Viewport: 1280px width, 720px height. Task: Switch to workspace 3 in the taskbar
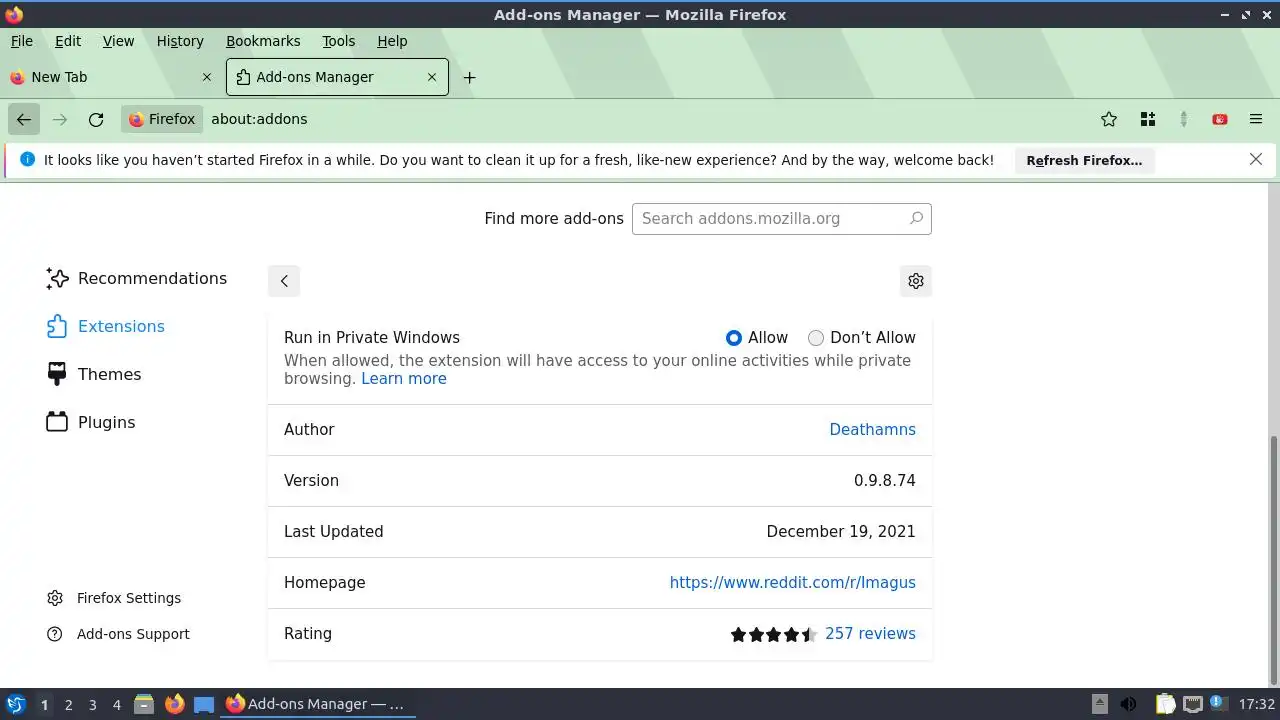pyautogui.click(x=92, y=705)
